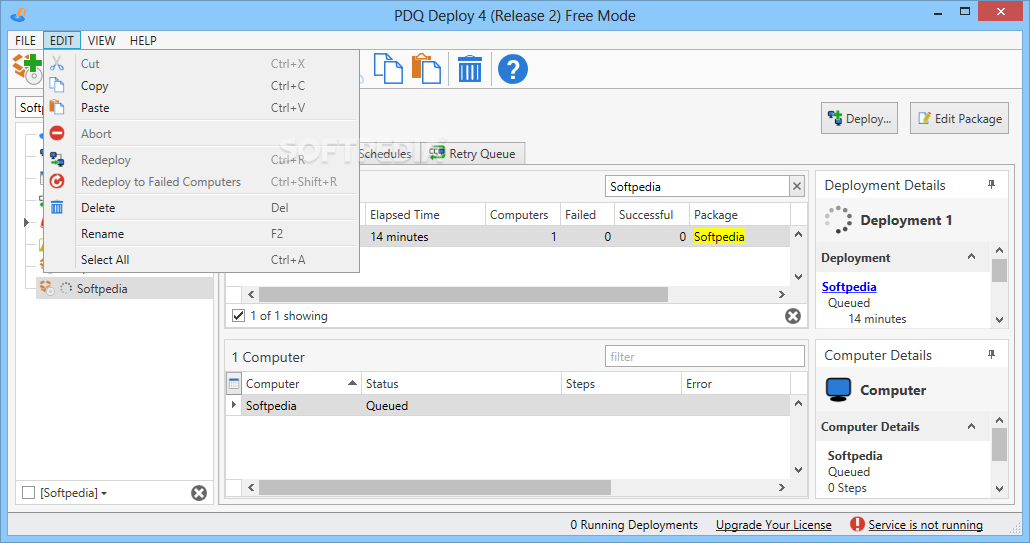Choose Select All from the Edit menu
The width and height of the screenshot is (1030, 543).
tap(201, 259)
